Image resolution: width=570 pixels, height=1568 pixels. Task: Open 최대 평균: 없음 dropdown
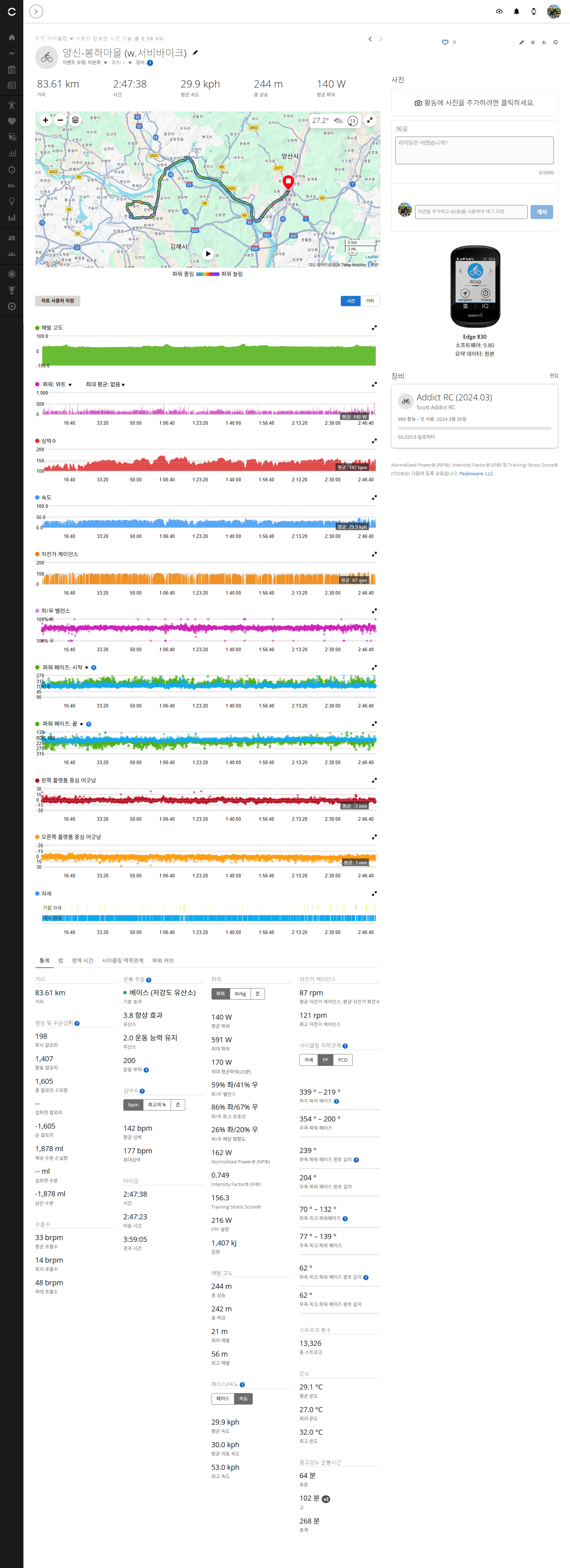click(105, 385)
